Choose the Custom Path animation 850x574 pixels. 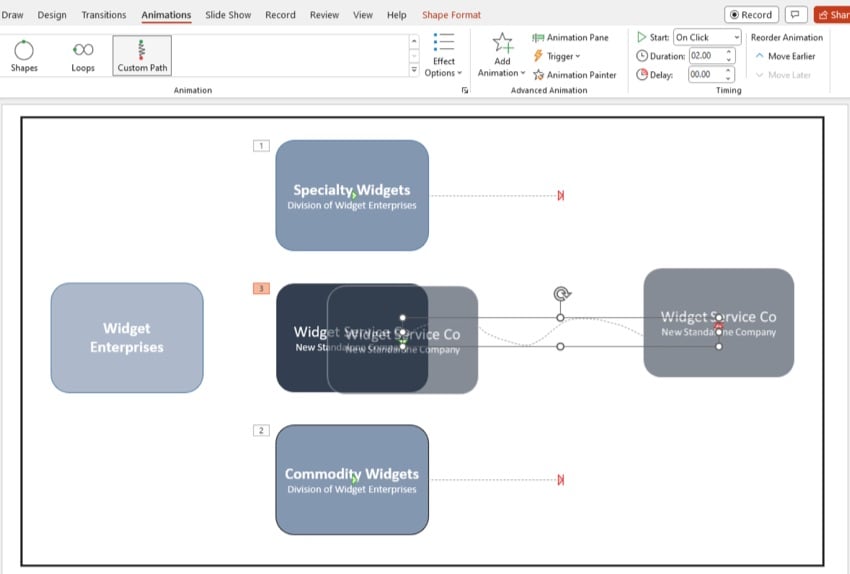142,56
